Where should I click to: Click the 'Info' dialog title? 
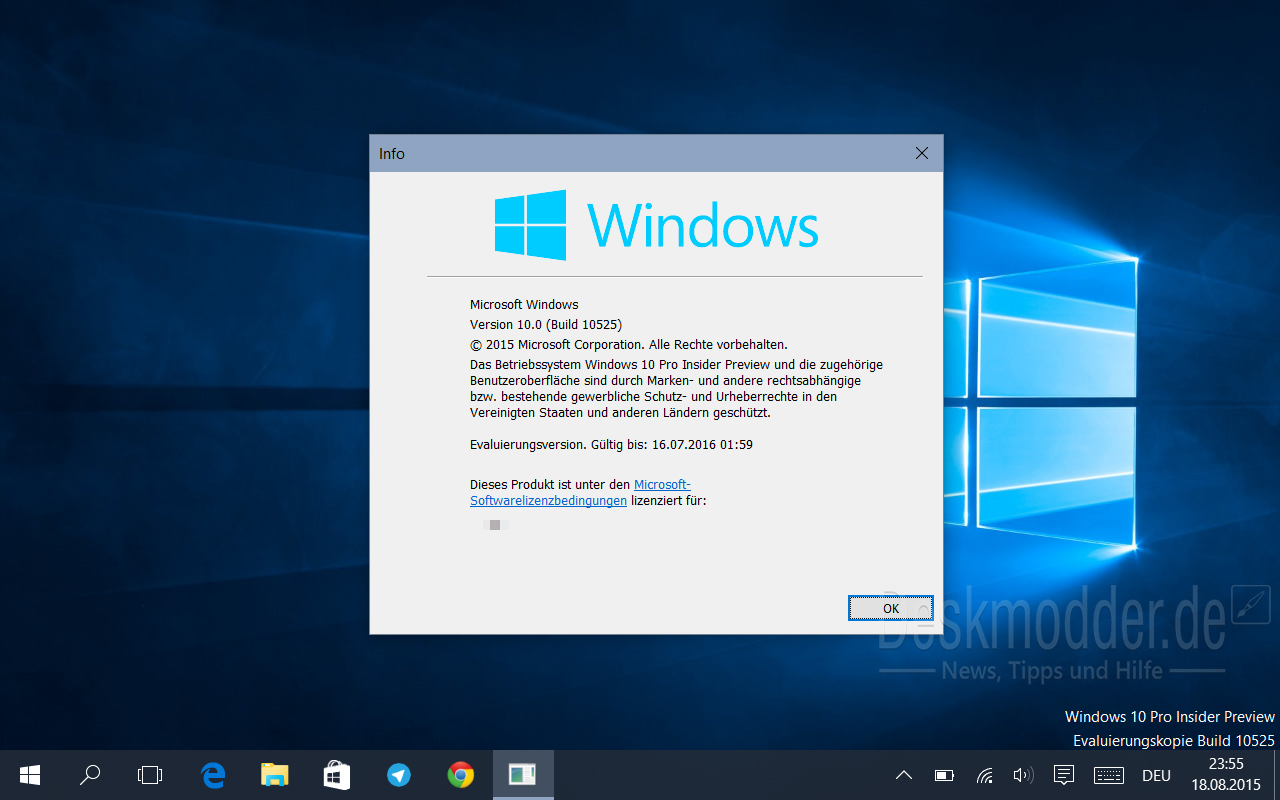(x=392, y=153)
